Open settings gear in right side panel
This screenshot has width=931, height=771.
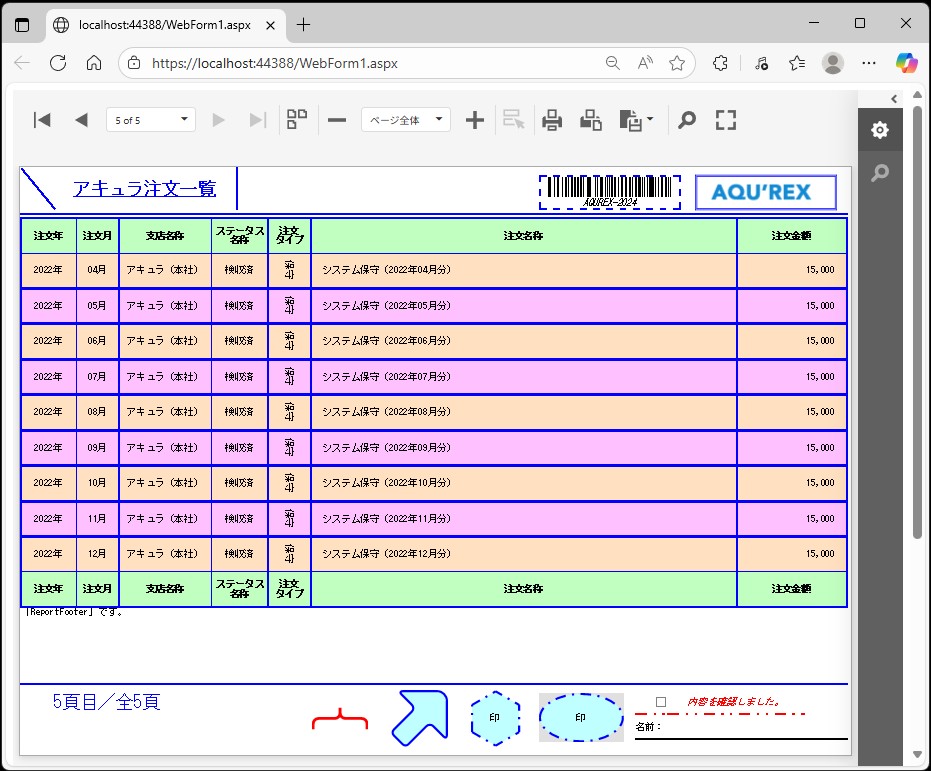pyautogui.click(x=879, y=130)
